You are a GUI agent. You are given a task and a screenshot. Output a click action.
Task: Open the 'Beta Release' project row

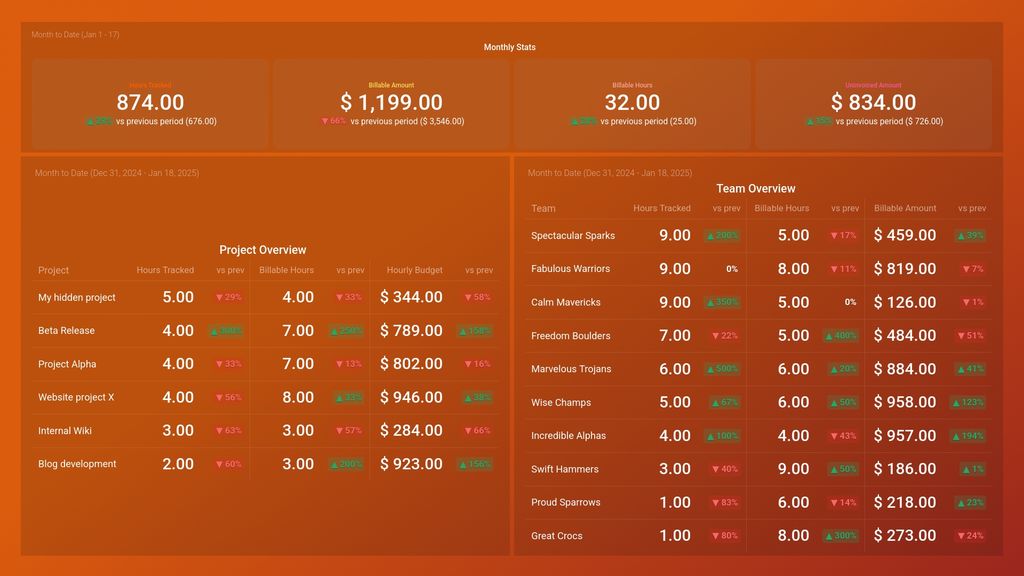[x=265, y=330]
